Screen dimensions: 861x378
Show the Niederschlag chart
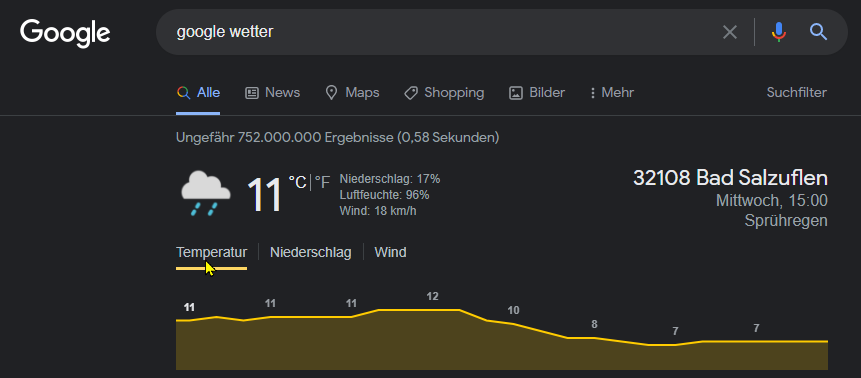tap(311, 253)
